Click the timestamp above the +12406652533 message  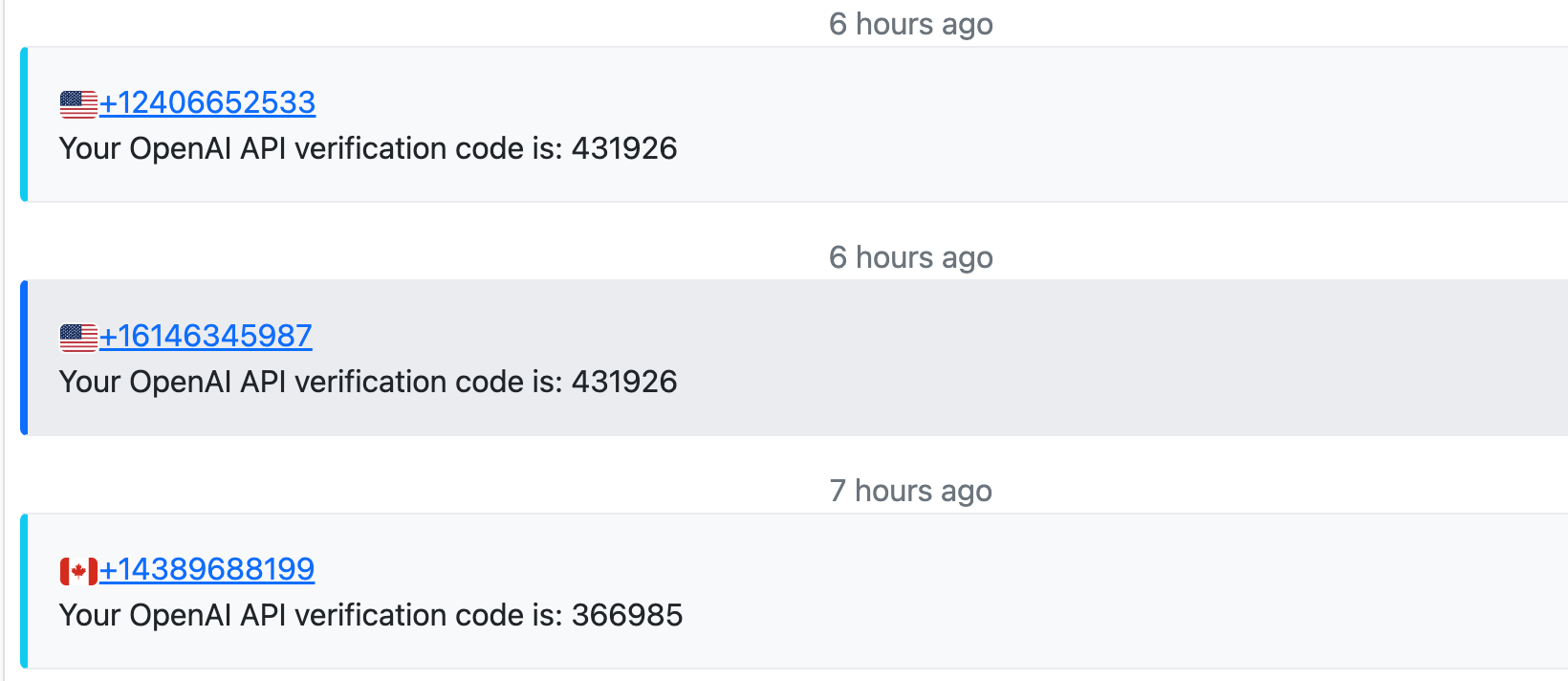click(x=910, y=24)
